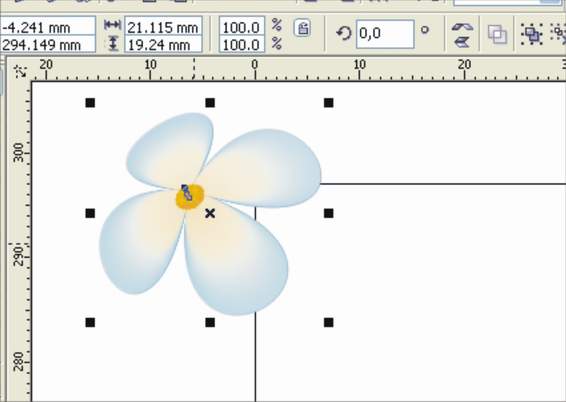566x402 pixels.
Task: Click the top-right selection handle
Action: tap(328, 103)
